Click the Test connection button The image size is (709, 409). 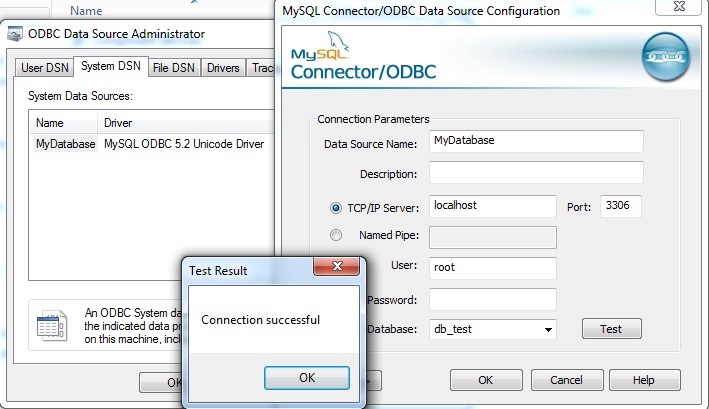click(611, 329)
